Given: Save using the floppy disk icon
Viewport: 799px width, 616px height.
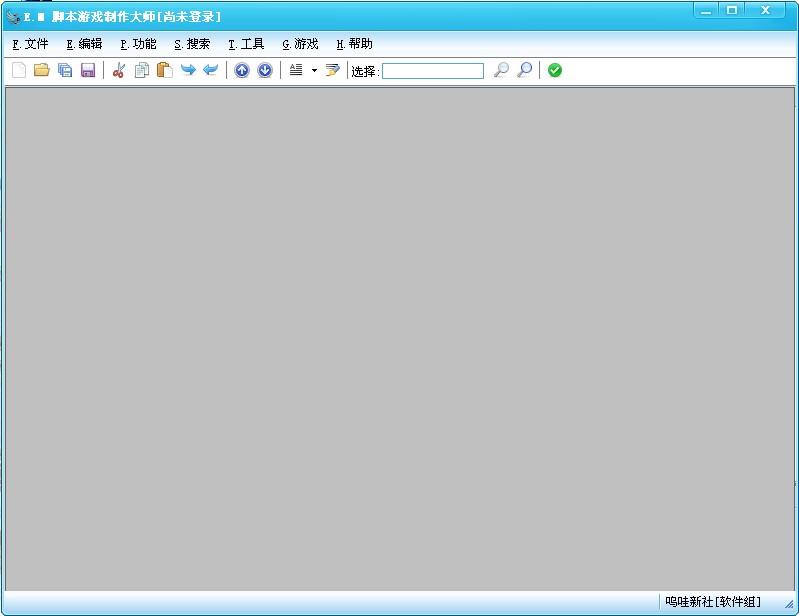Looking at the screenshot, I should point(88,70).
